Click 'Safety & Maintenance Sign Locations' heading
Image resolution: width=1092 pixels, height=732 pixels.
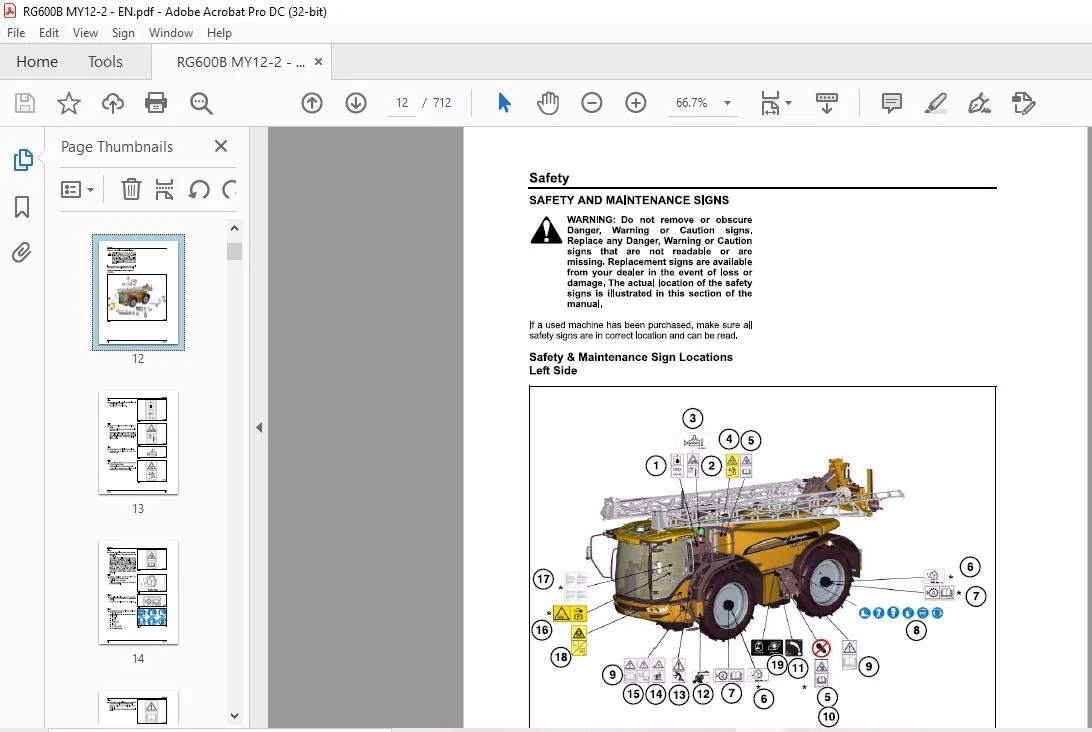(631, 357)
